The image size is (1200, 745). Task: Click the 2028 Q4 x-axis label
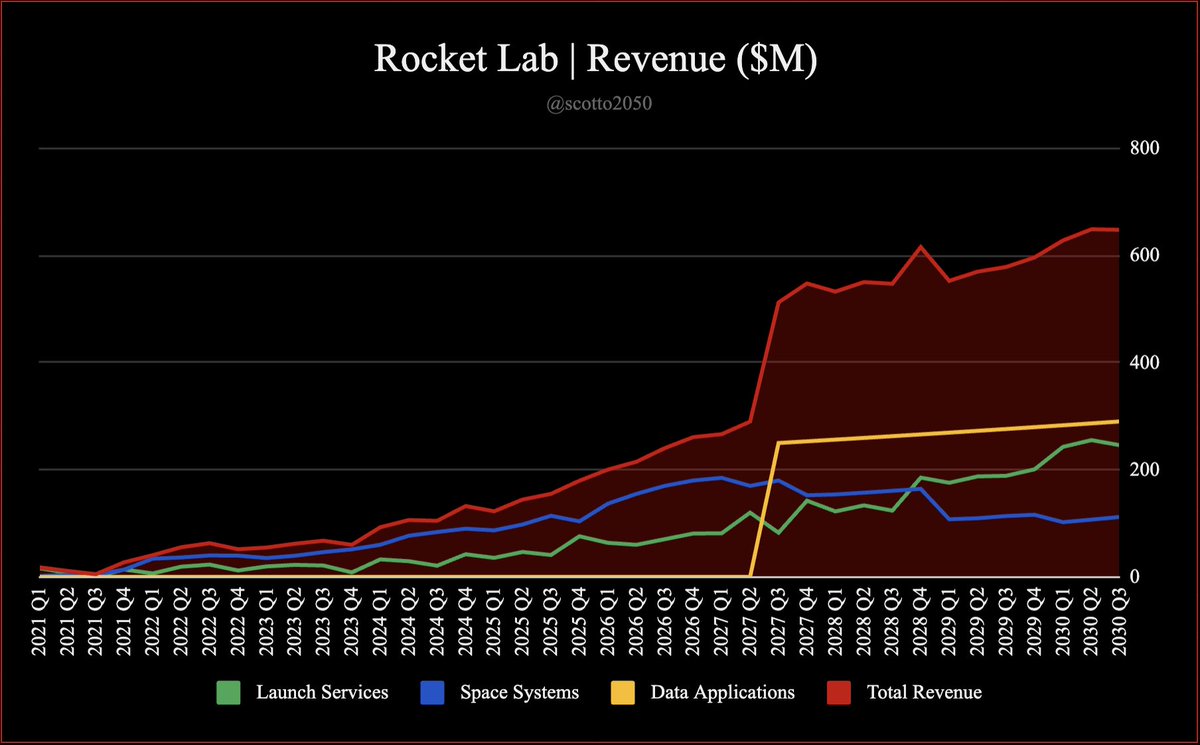click(921, 623)
